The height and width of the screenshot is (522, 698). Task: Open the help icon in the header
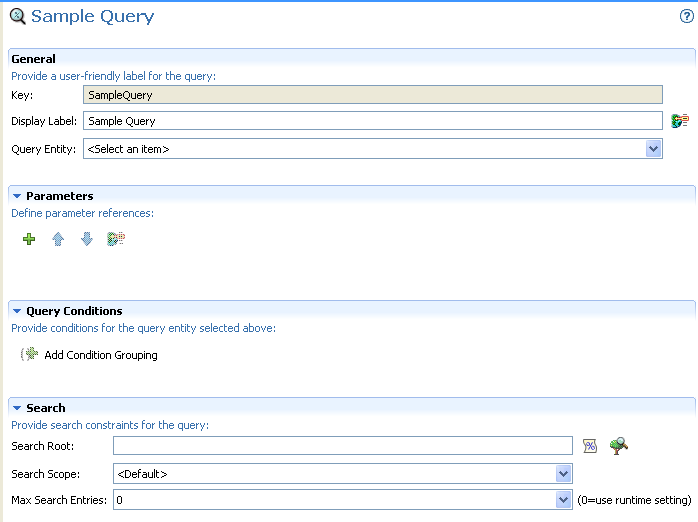click(686, 17)
